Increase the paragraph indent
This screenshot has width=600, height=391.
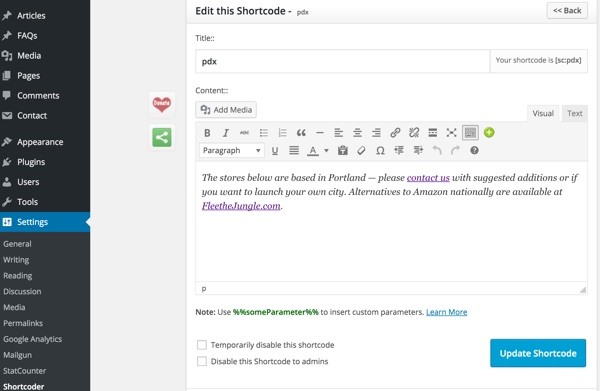pyautogui.click(x=418, y=150)
